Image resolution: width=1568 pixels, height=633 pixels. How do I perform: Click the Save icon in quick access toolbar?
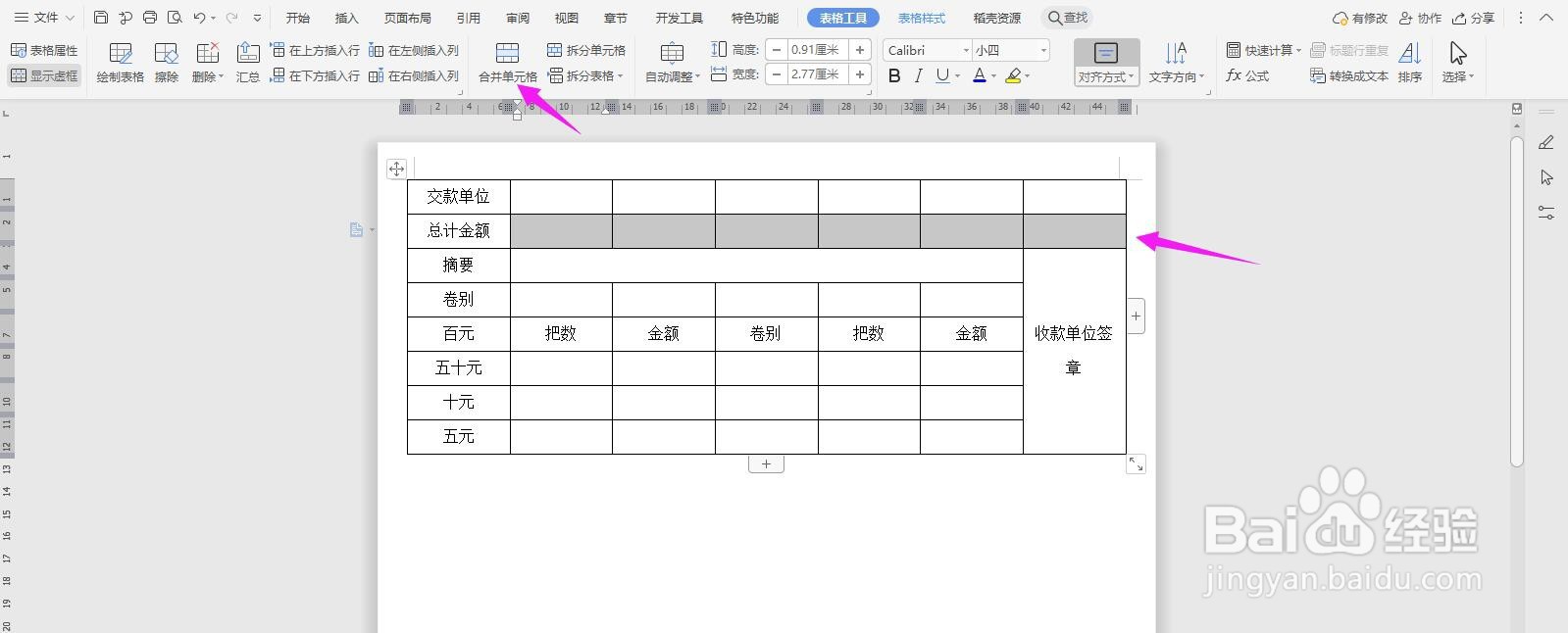coord(101,18)
